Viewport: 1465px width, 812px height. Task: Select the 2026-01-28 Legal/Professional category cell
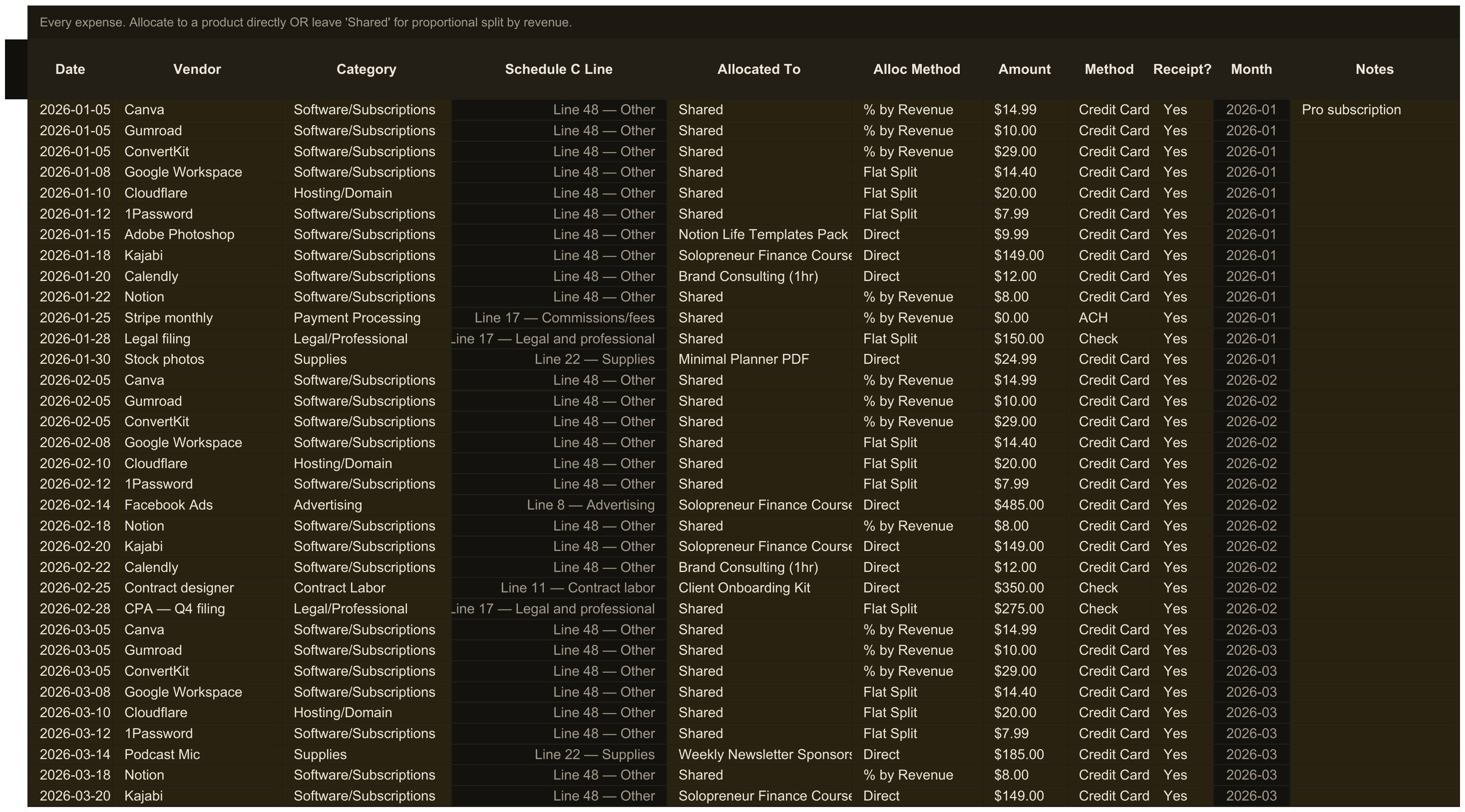tap(367, 339)
